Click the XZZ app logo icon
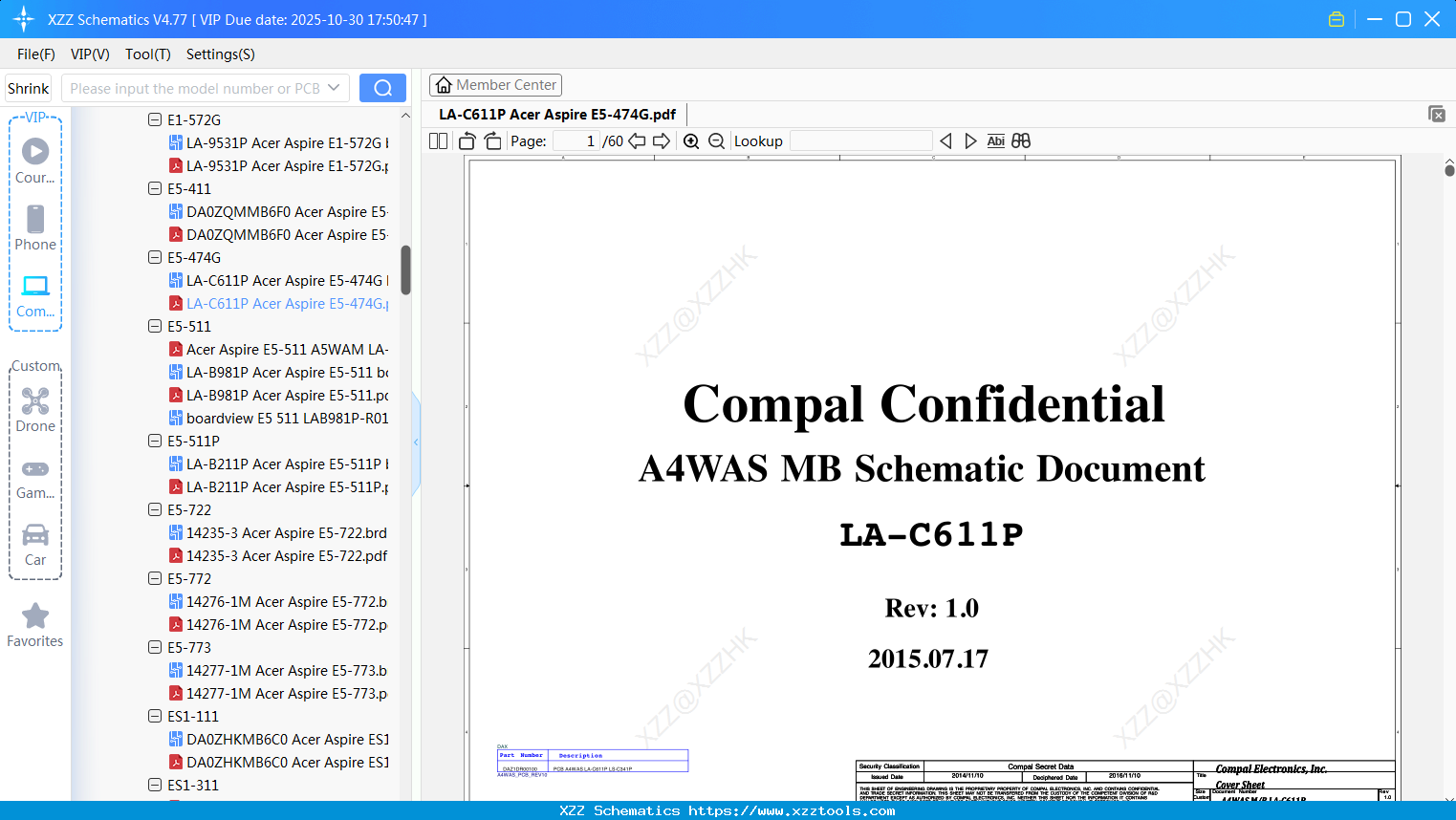The image size is (1456, 820). coord(24,19)
